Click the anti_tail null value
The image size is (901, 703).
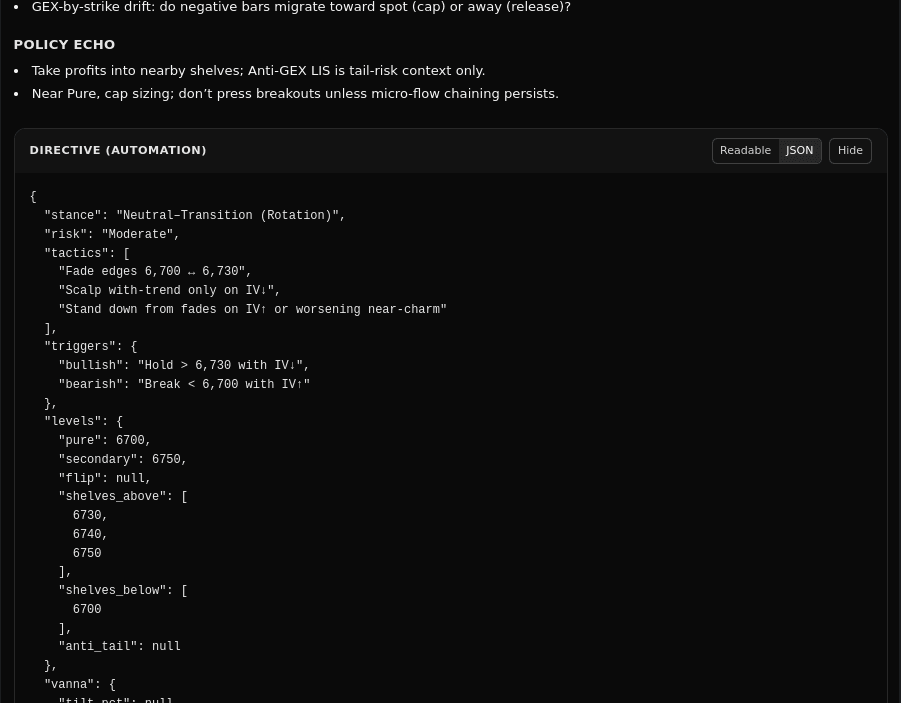pyautogui.click(x=165, y=647)
